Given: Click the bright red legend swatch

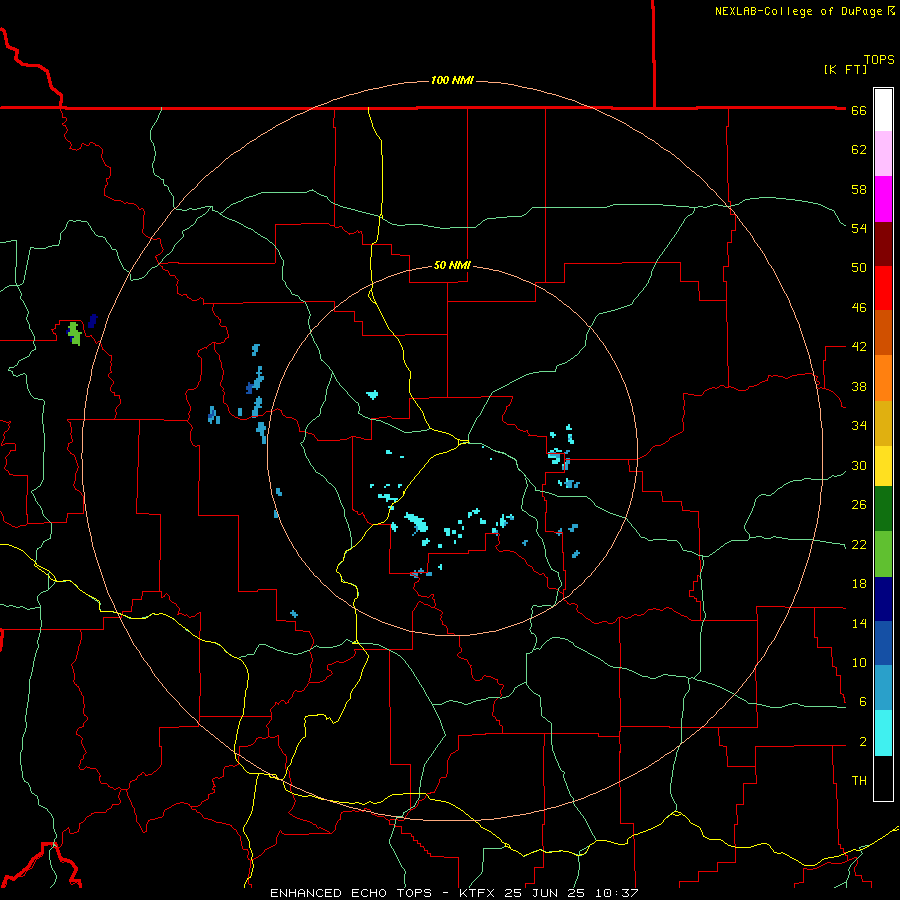Looking at the screenshot, I should coord(883,288).
